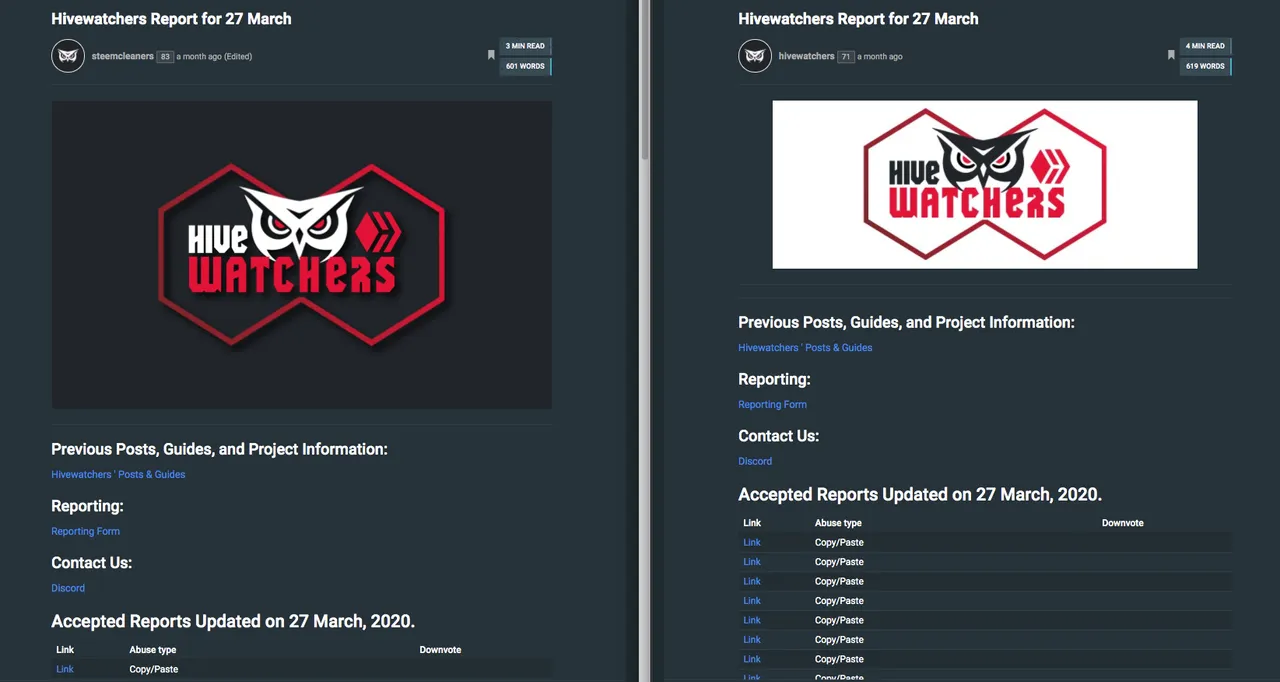Click the 'Downvote' column header in left window
1280x682 pixels.
[441, 650]
